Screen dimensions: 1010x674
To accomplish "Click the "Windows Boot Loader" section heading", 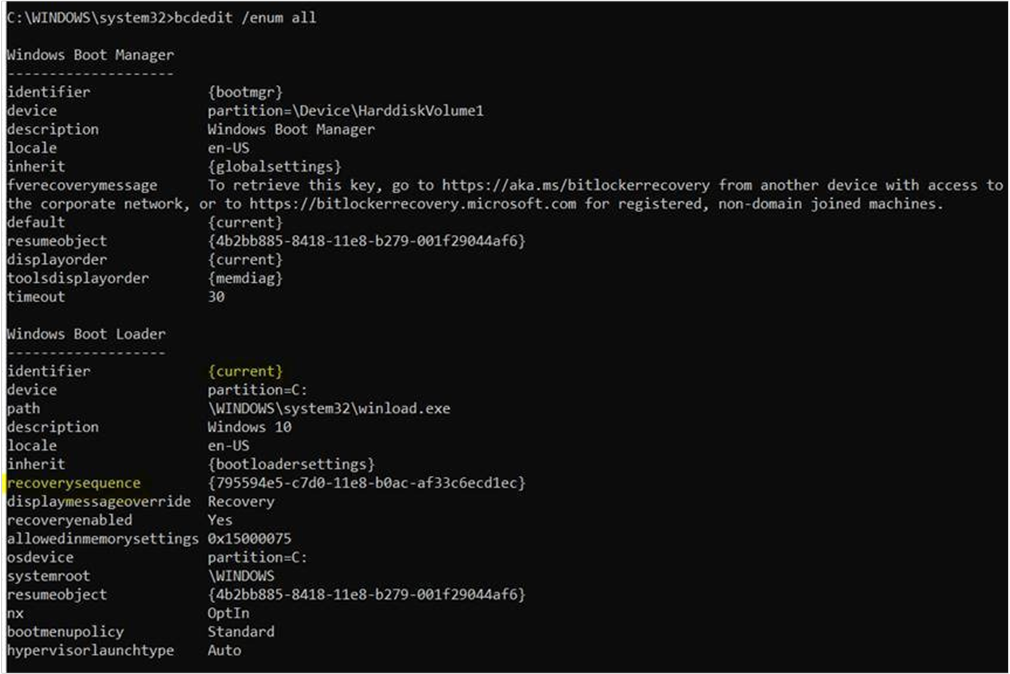I will pyautogui.click(x=86, y=334).
